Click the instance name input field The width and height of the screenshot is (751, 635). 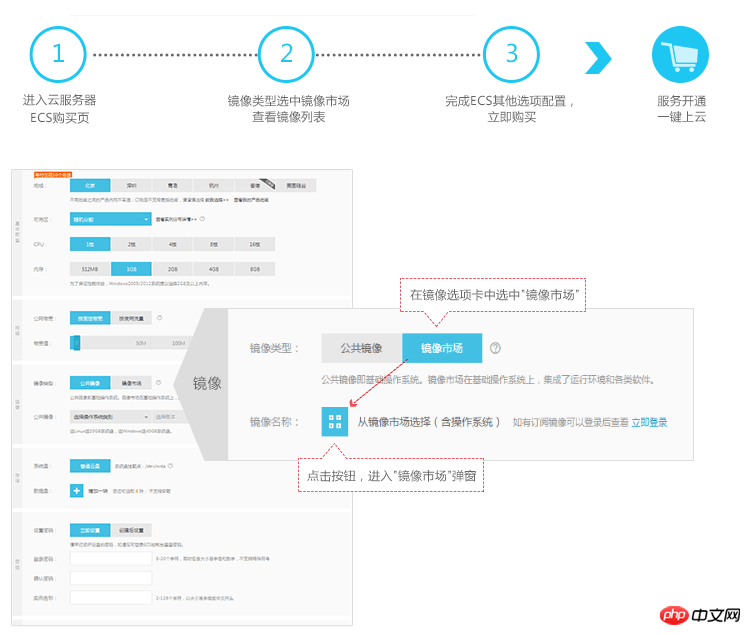[111, 598]
